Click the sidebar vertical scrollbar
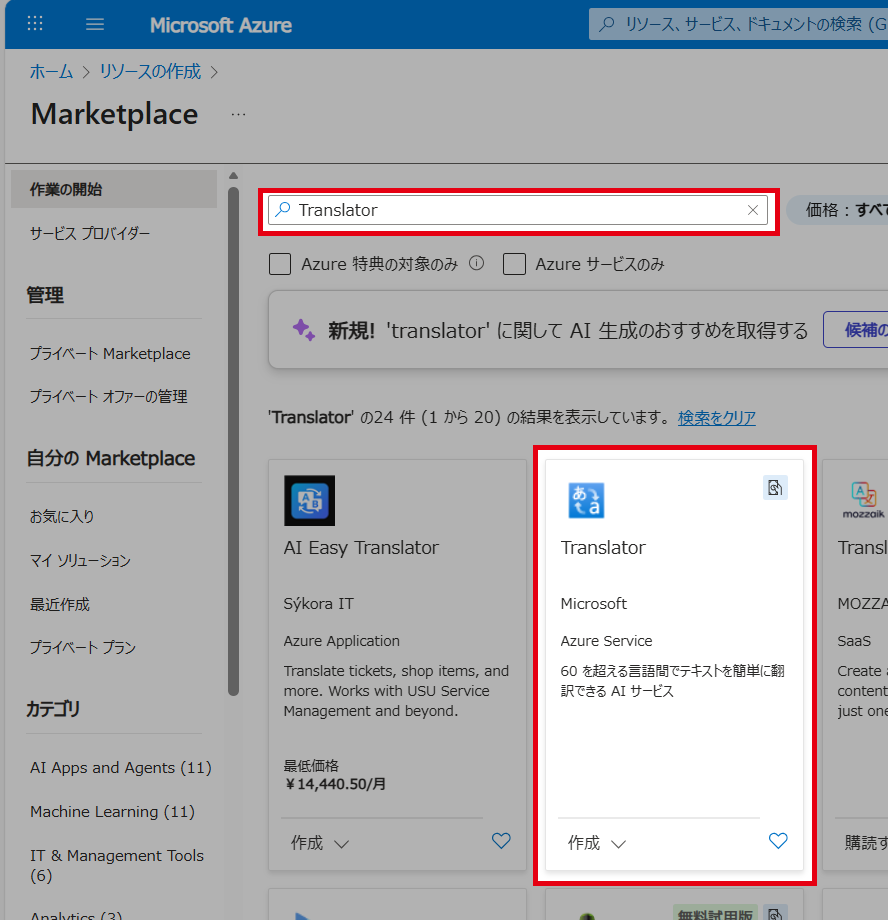The image size is (888, 920). click(x=233, y=440)
